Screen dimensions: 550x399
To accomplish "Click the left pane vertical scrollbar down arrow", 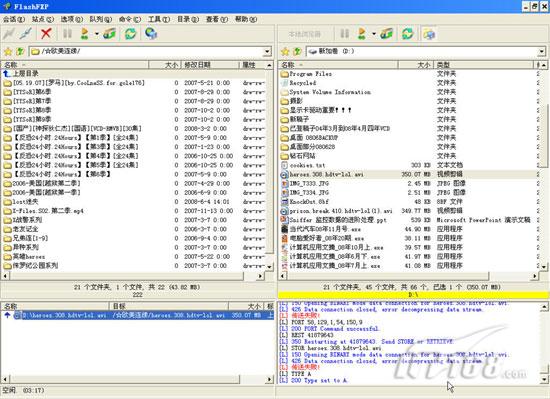I will click(x=269, y=267).
